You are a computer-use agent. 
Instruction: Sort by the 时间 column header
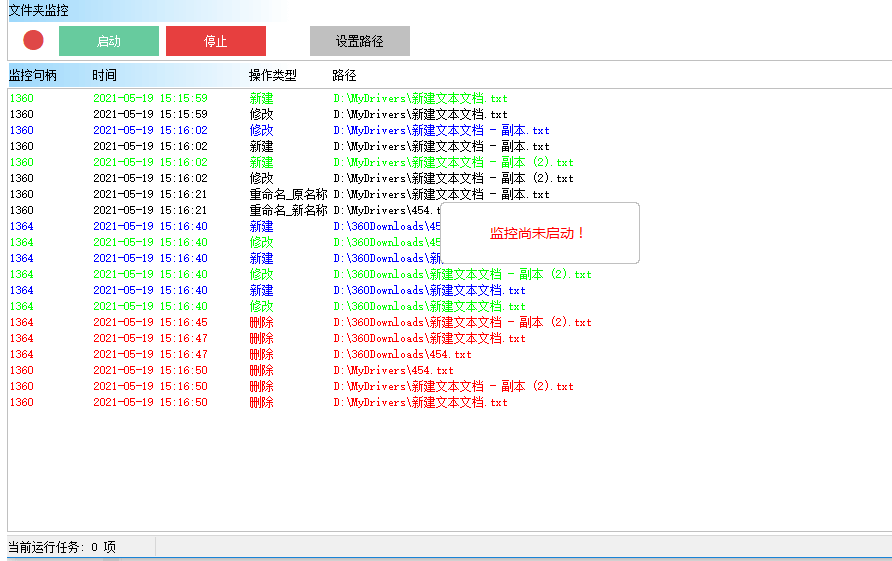tap(104, 75)
